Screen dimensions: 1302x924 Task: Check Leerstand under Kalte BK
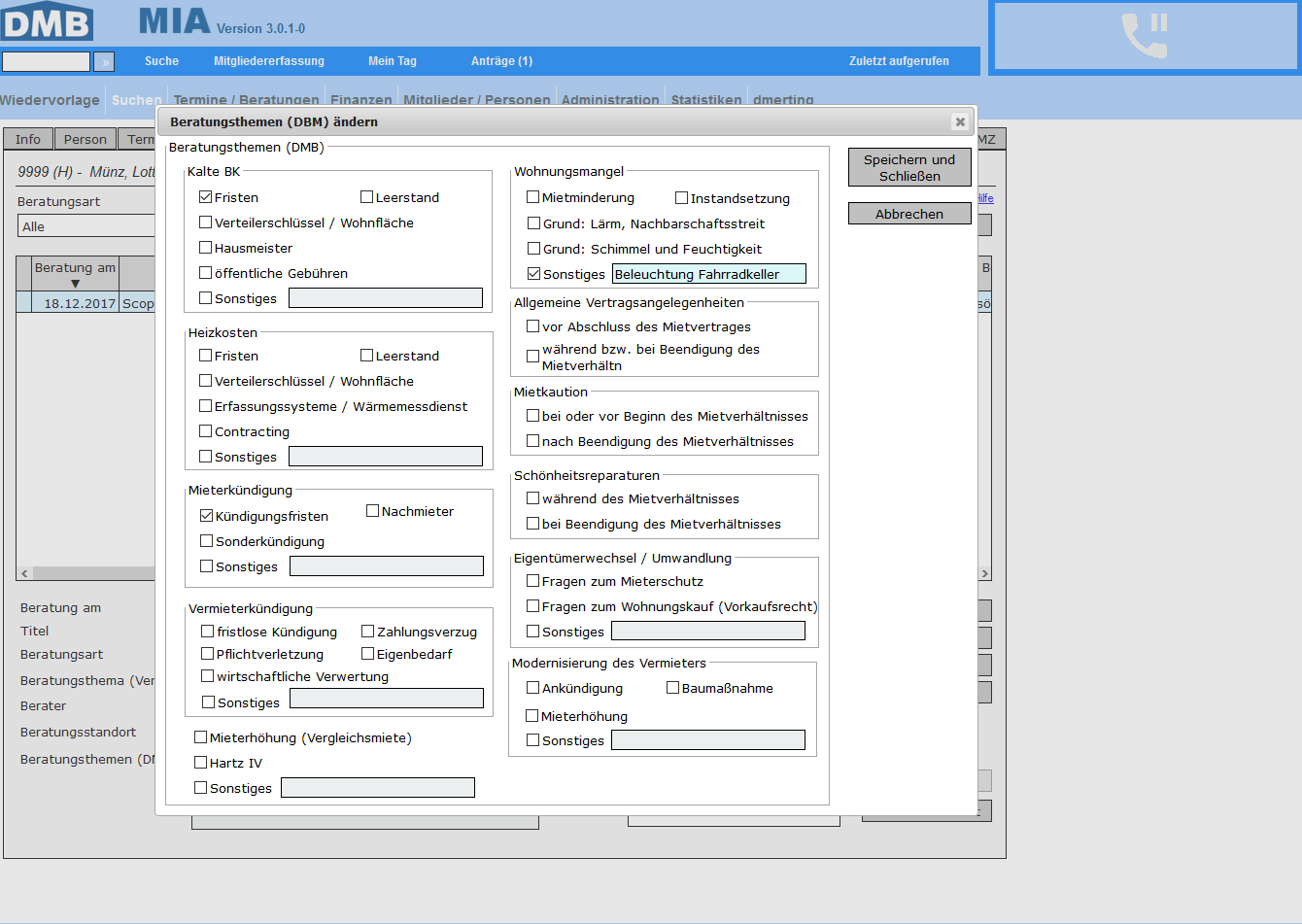click(366, 196)
